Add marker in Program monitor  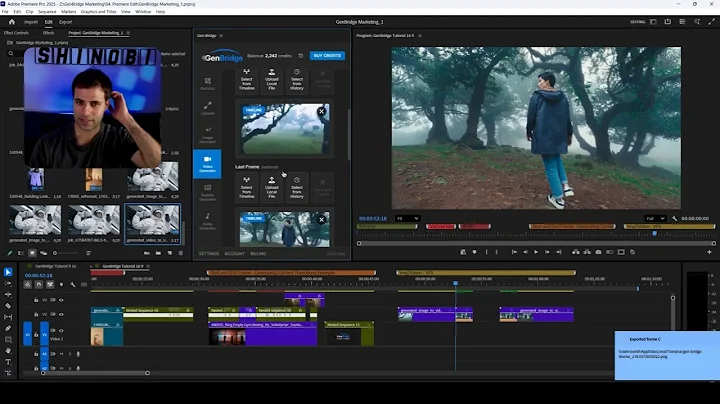474,252
